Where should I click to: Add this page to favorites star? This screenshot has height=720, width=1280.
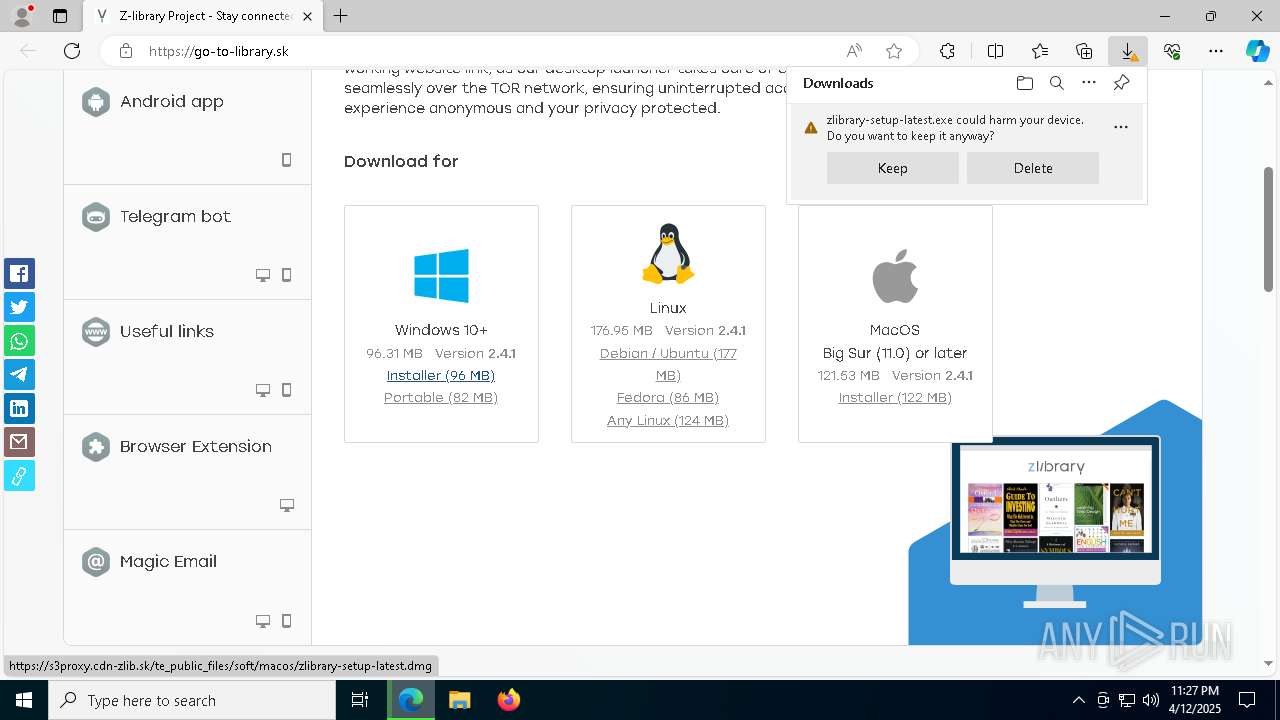coord(894,51)
